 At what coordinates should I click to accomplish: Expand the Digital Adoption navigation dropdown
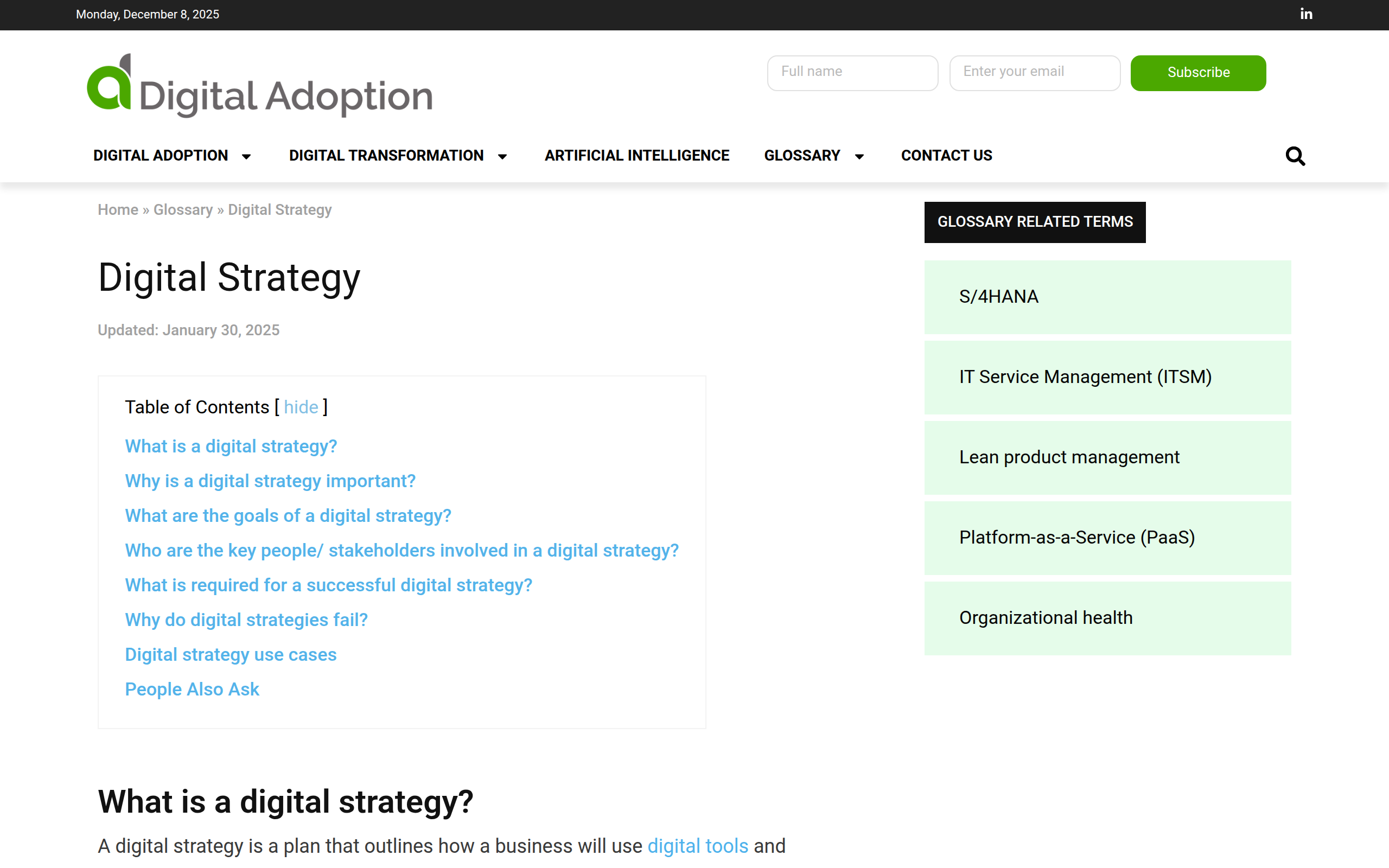point(171,156)
